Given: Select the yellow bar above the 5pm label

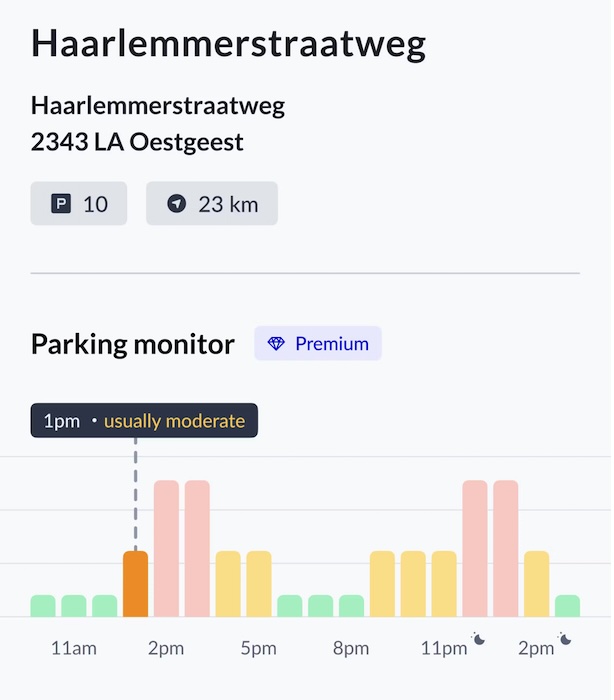Looking at the screenshot, I should [259, 584].
